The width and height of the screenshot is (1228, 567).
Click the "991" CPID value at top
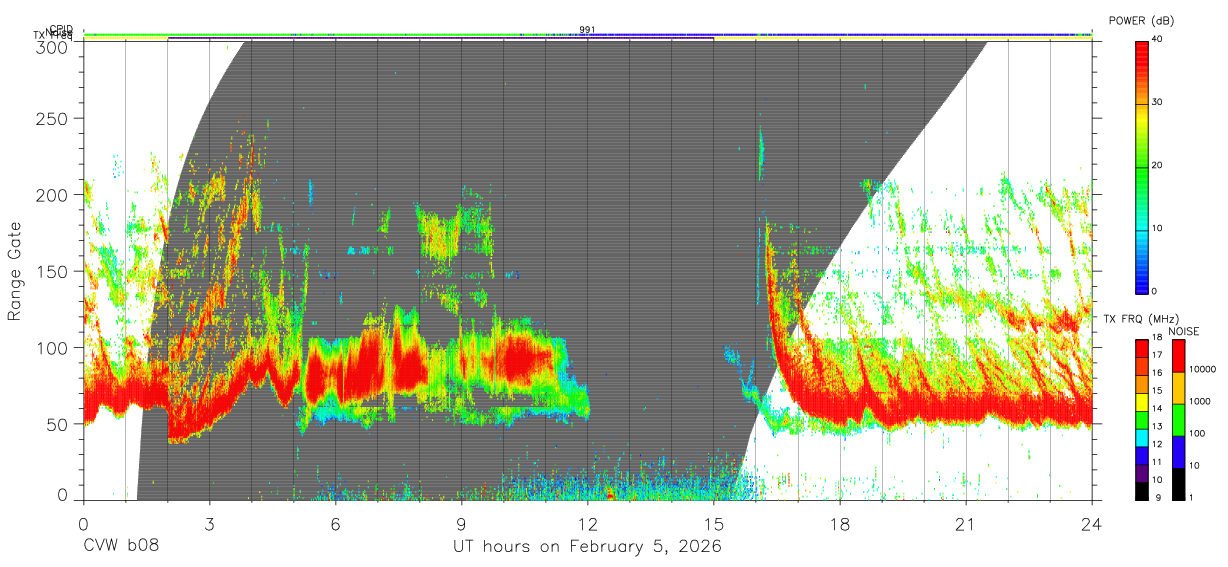(x=587, y=30)
